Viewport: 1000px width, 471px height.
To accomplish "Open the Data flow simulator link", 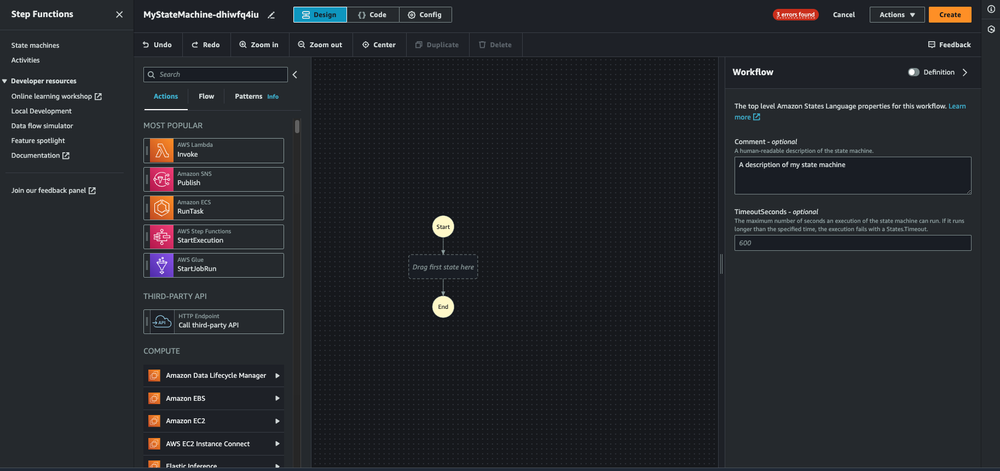I will click(42, 126).
